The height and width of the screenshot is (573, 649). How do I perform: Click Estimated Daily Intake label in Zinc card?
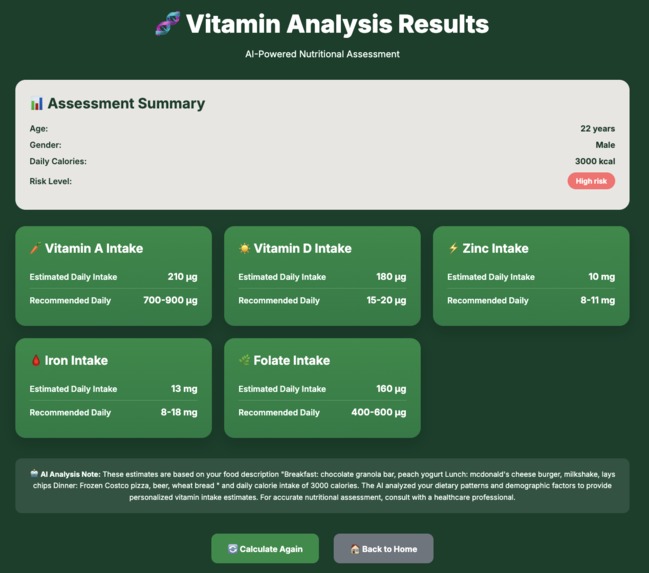491,277
